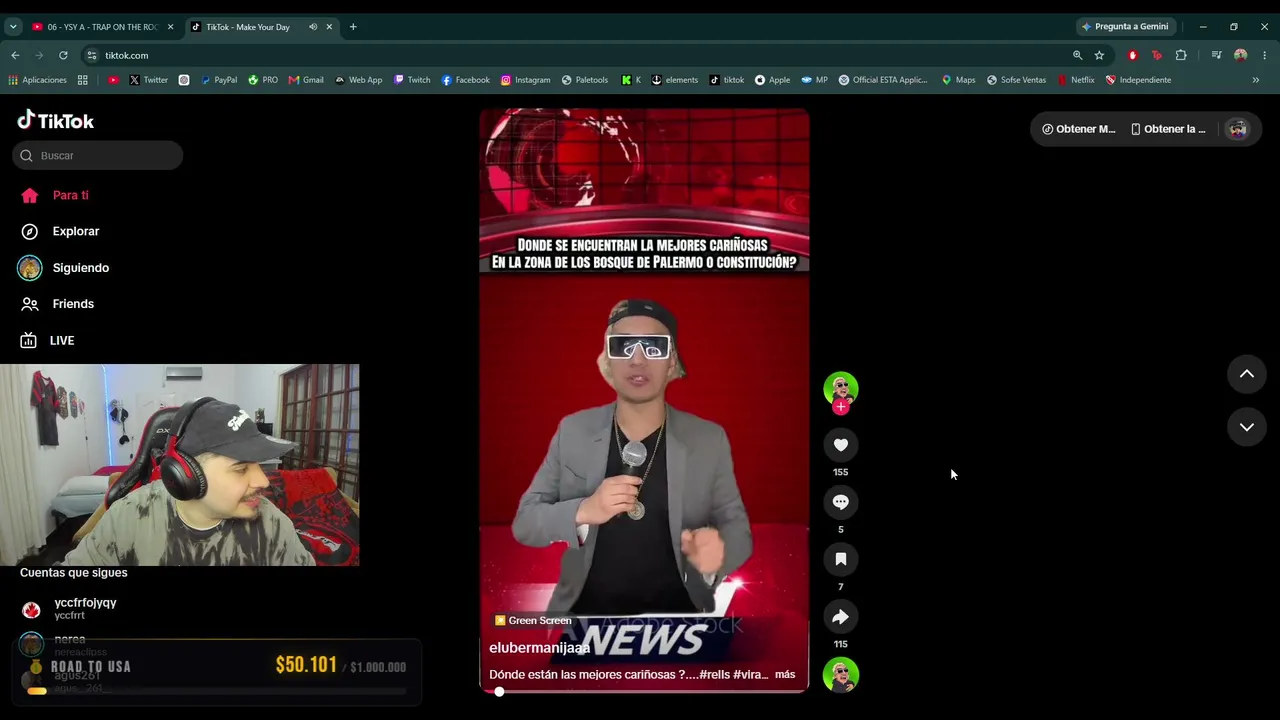View site information for tiktok.com
This screenshot has height=720, width=1280.
(x=92, y=55)
